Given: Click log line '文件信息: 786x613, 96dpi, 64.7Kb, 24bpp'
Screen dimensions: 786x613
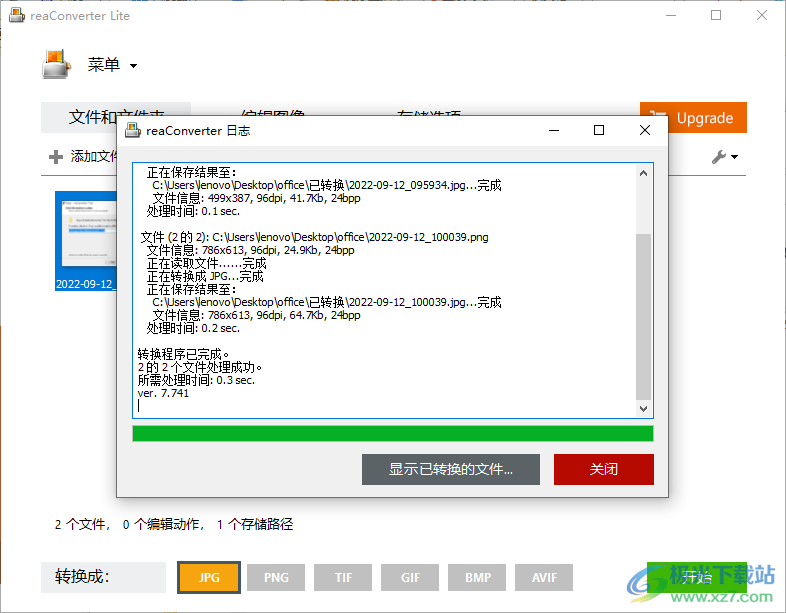Looking at the screenshot, I should pyautogui.click(x=256, y=315).
